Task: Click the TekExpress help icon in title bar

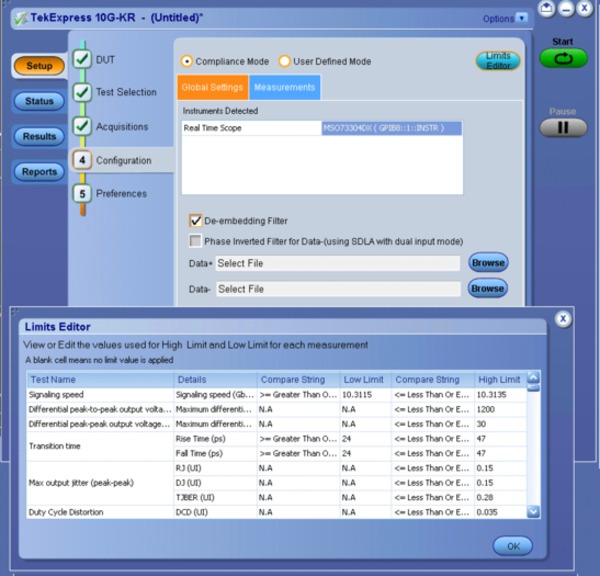Action: tap(547, 9)
